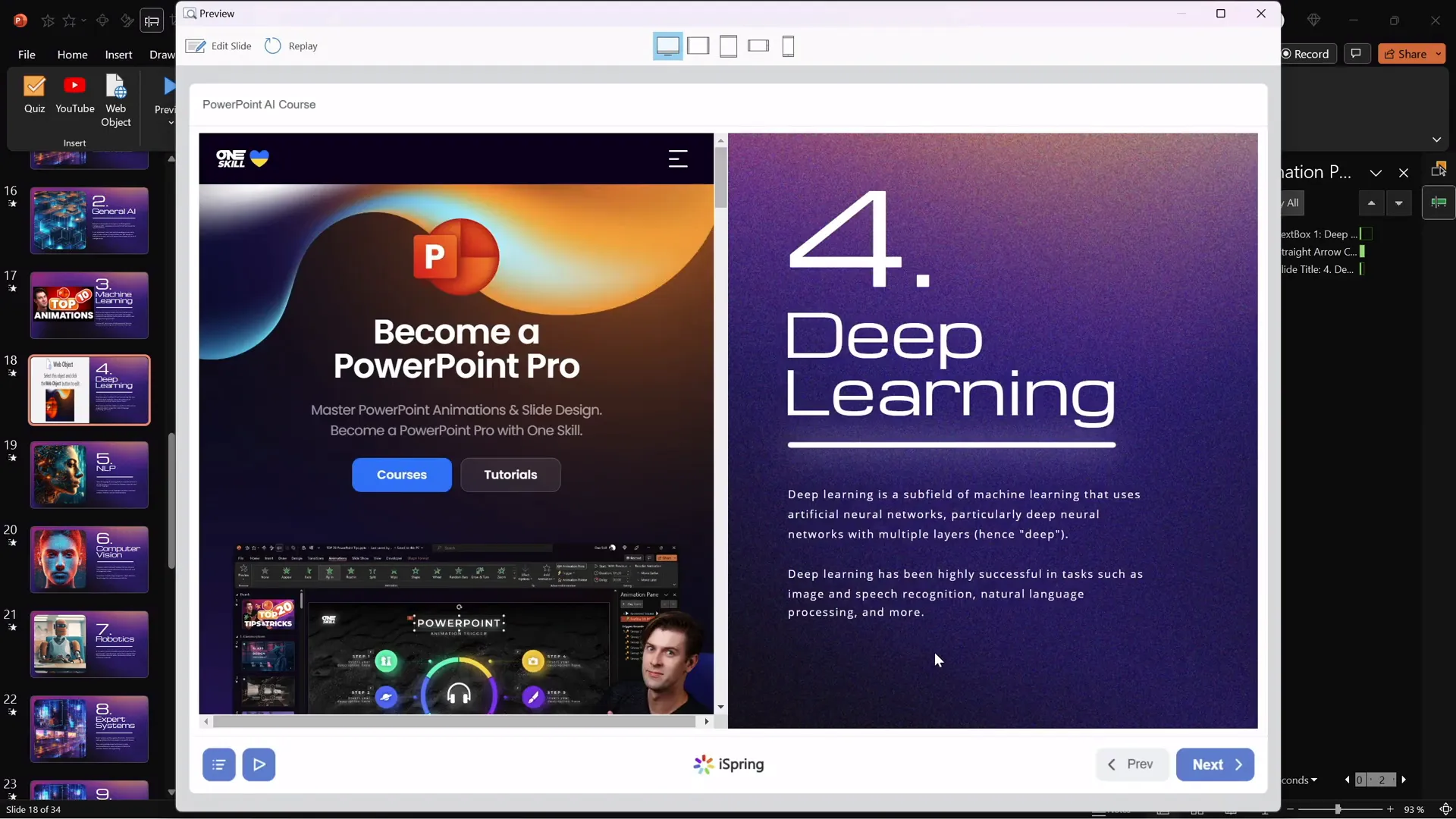Switch to phone landscape preview

tap(758, 46)
